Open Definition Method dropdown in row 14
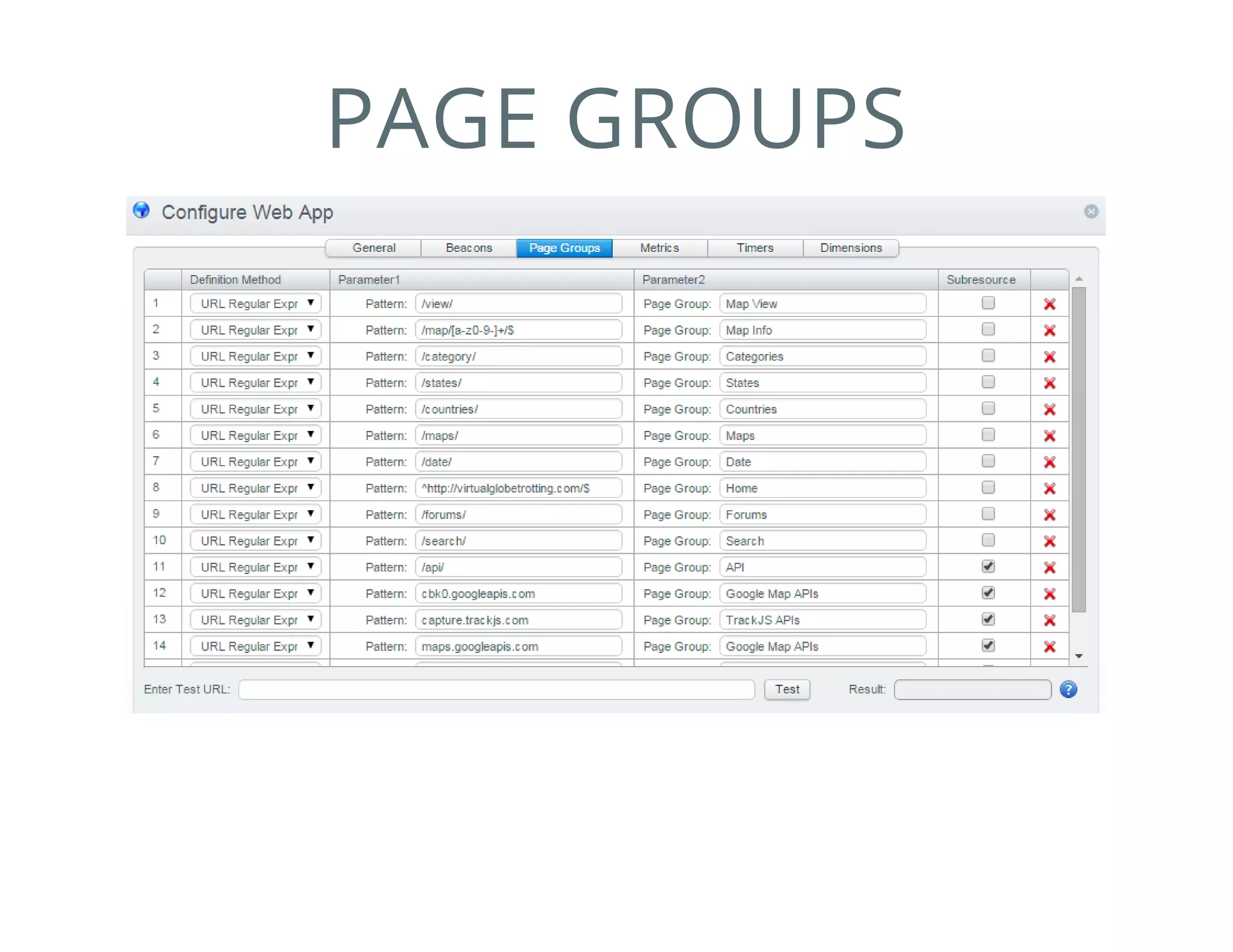The image size is (1233, 952). click(x=256, y=646)
